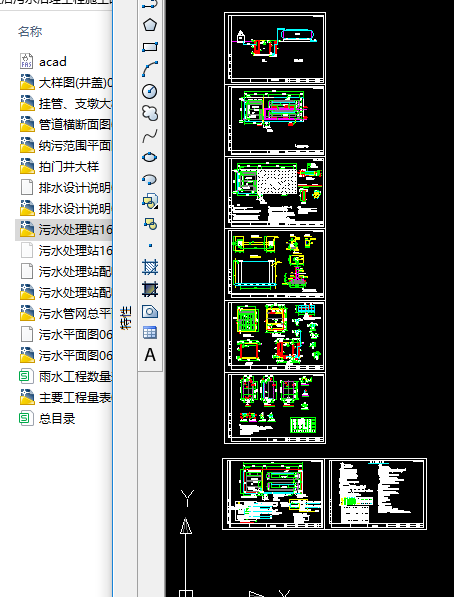This screenshot has height=597, width=454.
Task: Select 污水处理站配 file with DWG icon
Action: [x=66, y=292]
